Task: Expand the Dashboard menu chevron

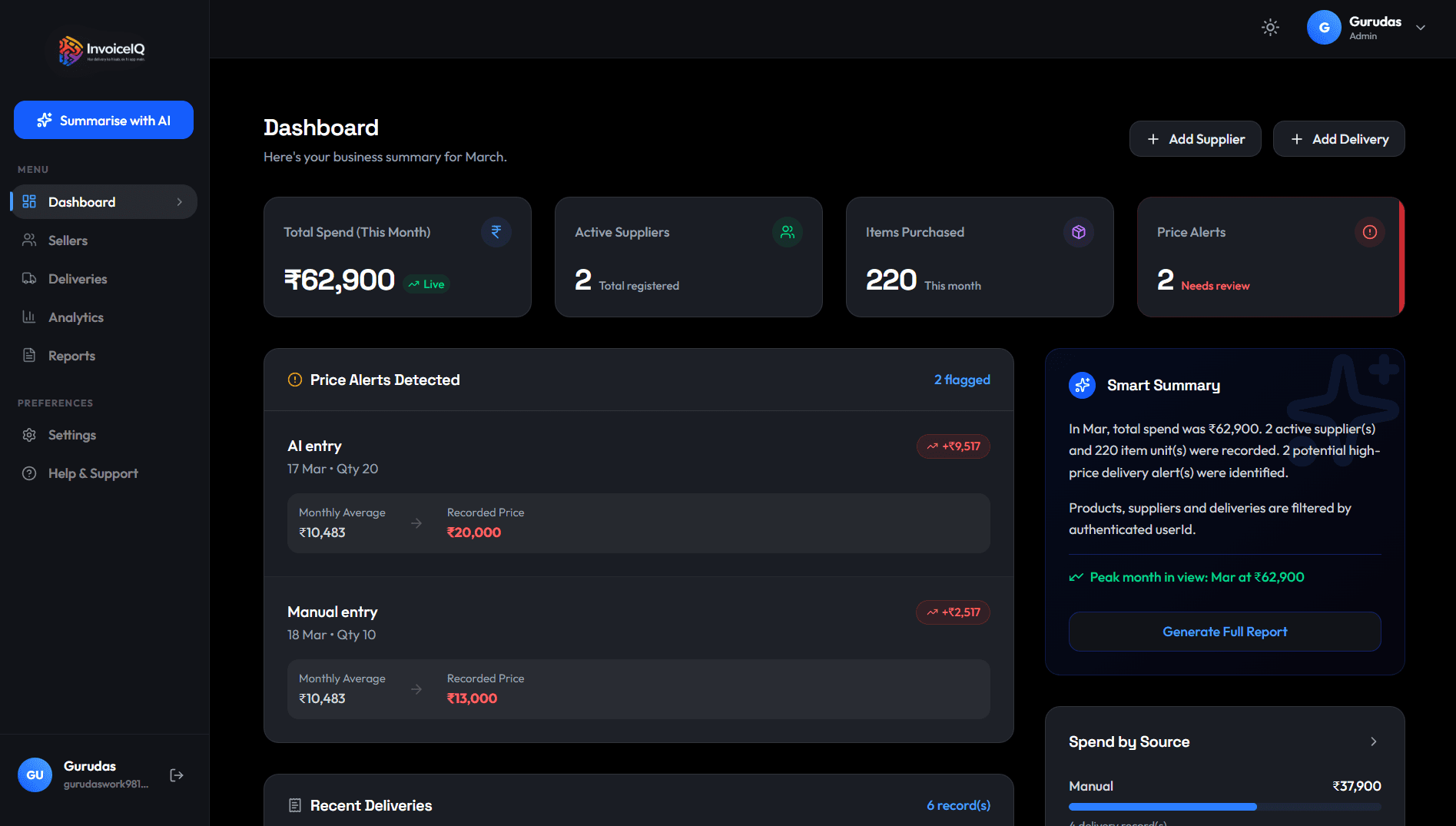Action: [x=180, y=202]
